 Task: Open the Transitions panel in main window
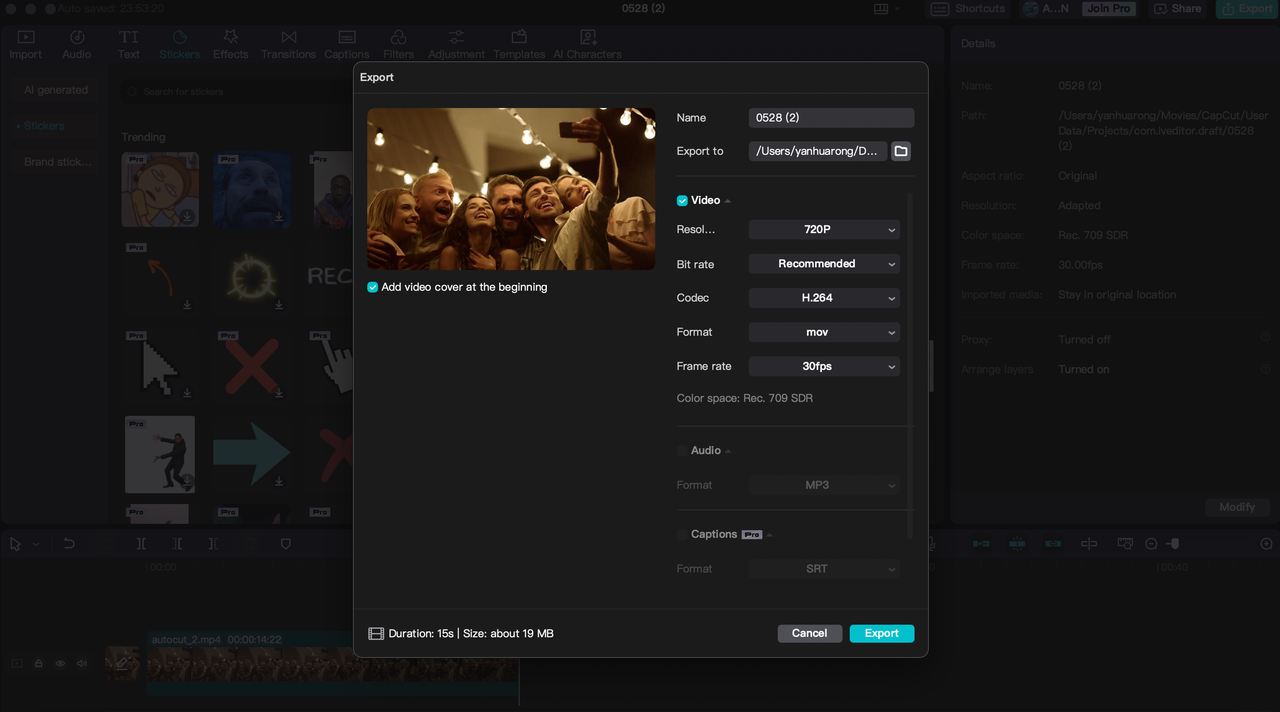[x=289, y=45]
